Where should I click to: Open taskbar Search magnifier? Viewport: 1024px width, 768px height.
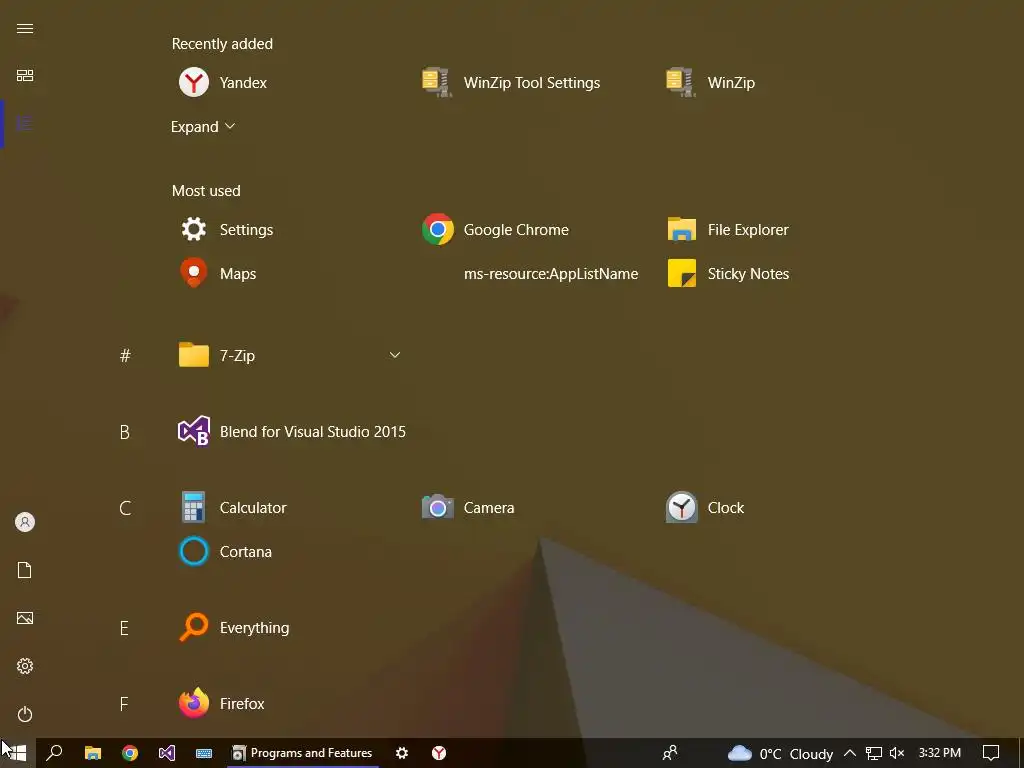pos(54,753)
